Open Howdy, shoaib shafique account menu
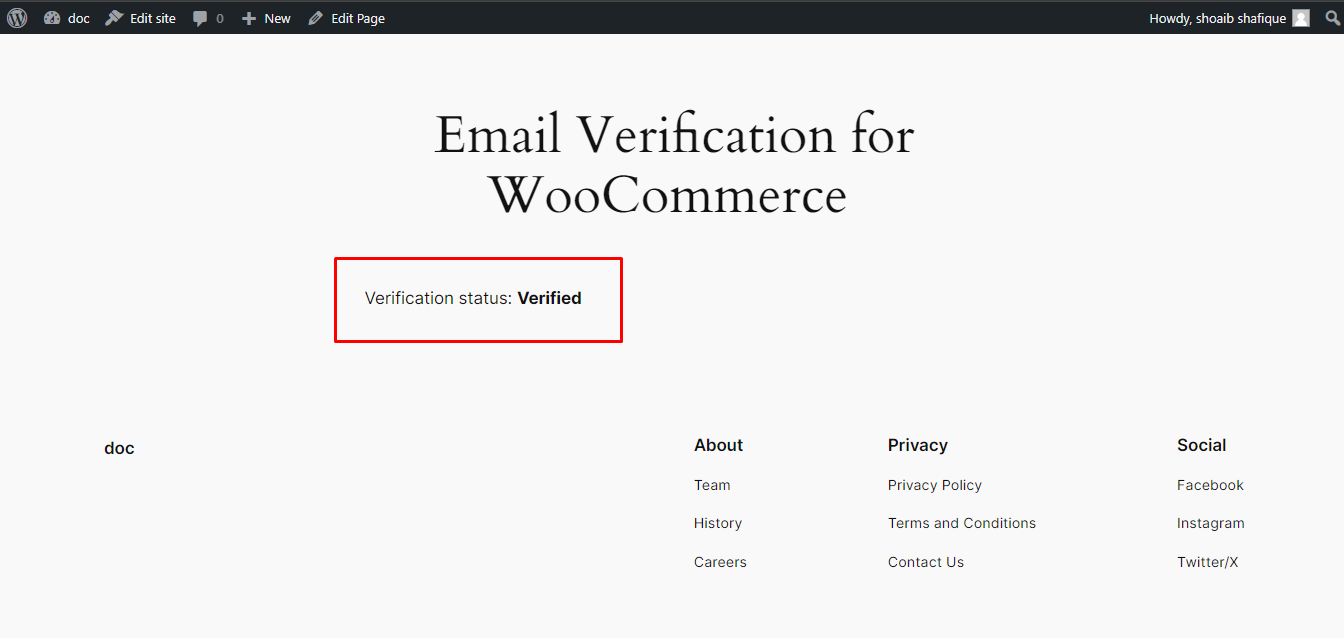Viewport: 1344px width, 638px height. 1229,18
